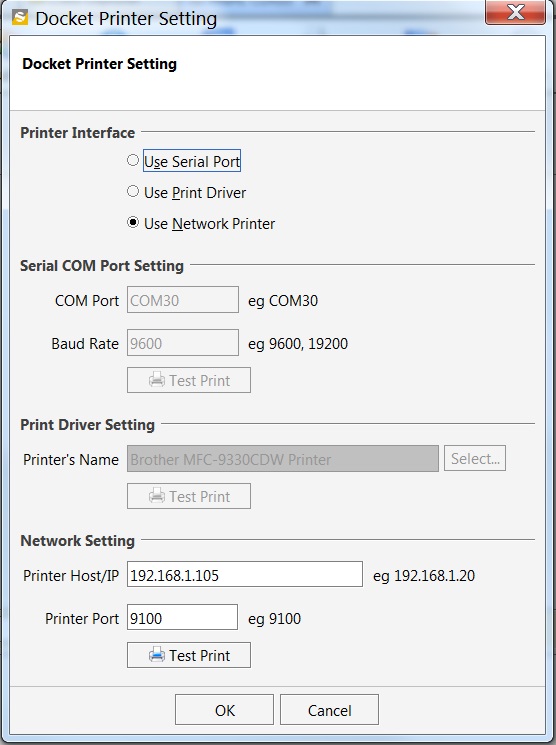
Task: Click the Docket Printer Setting header text
Action: [99, 64]
